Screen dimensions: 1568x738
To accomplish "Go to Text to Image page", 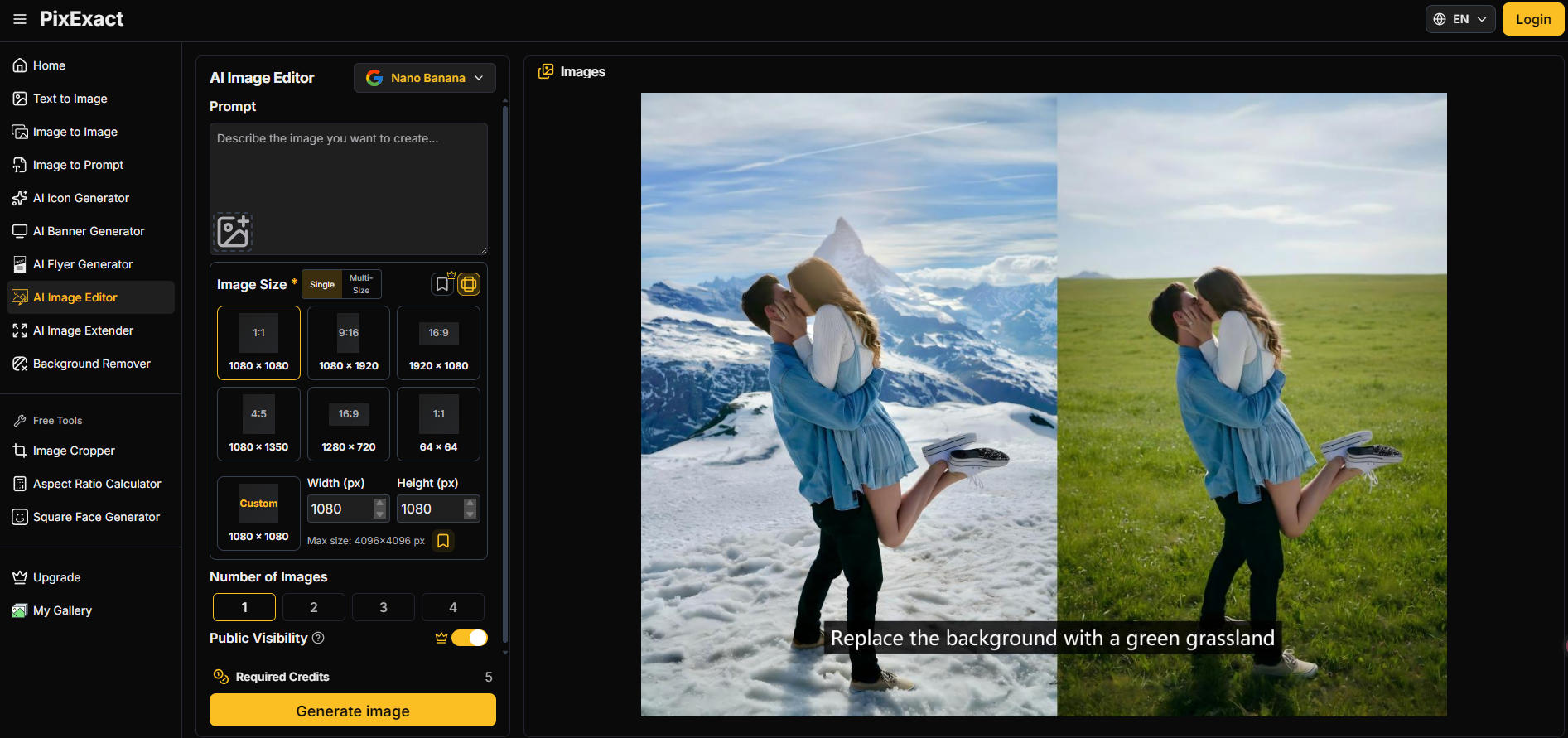I will point(70,99).
